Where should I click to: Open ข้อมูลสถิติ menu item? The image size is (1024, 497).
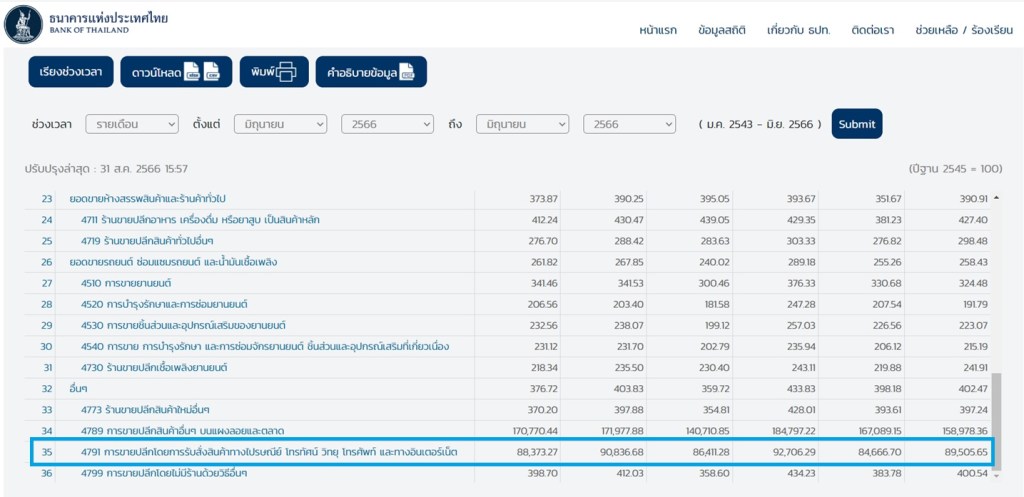click(722, 30)
